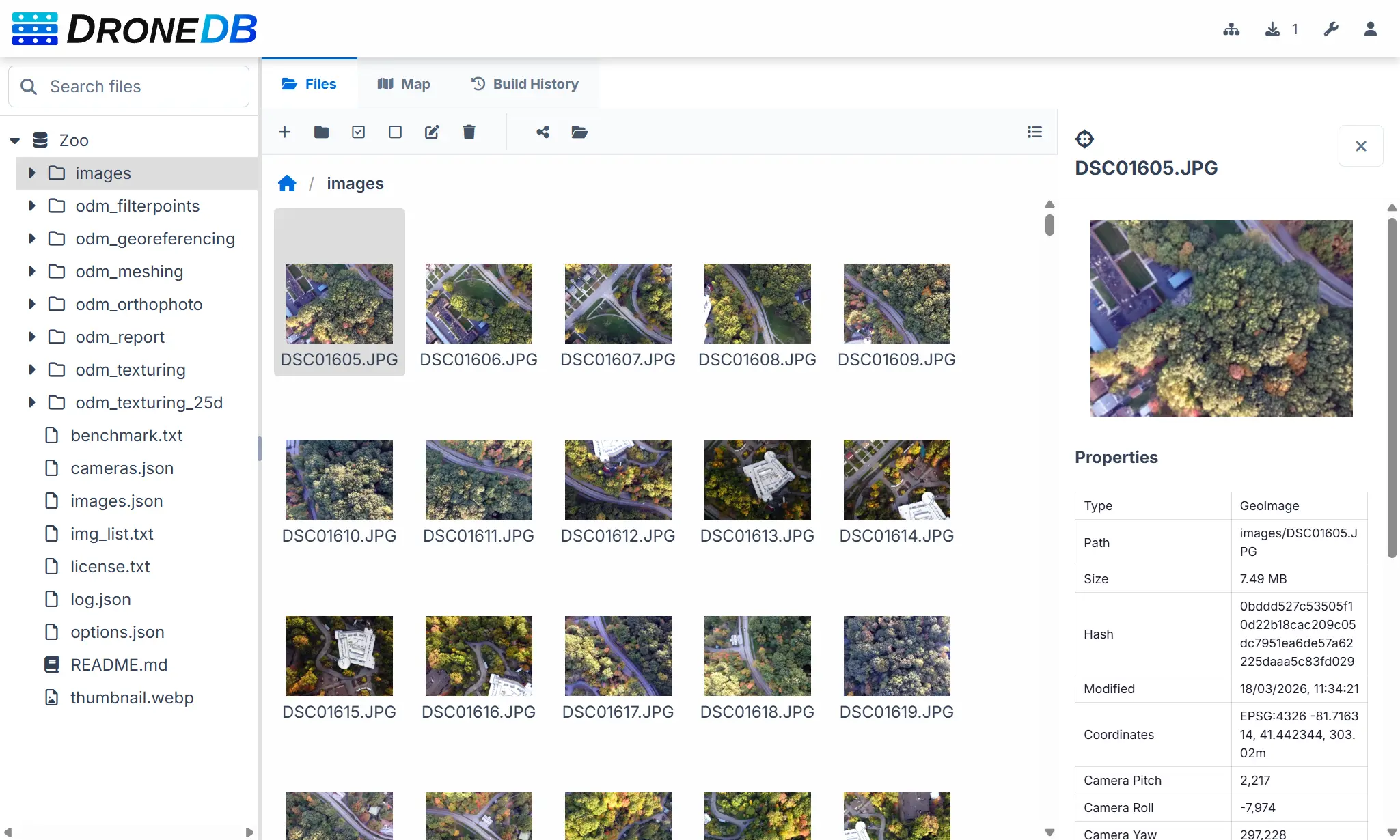Click the add (plus) icon in toolbar
This screenshot has height=840, width=1400.
pos(285,132)
